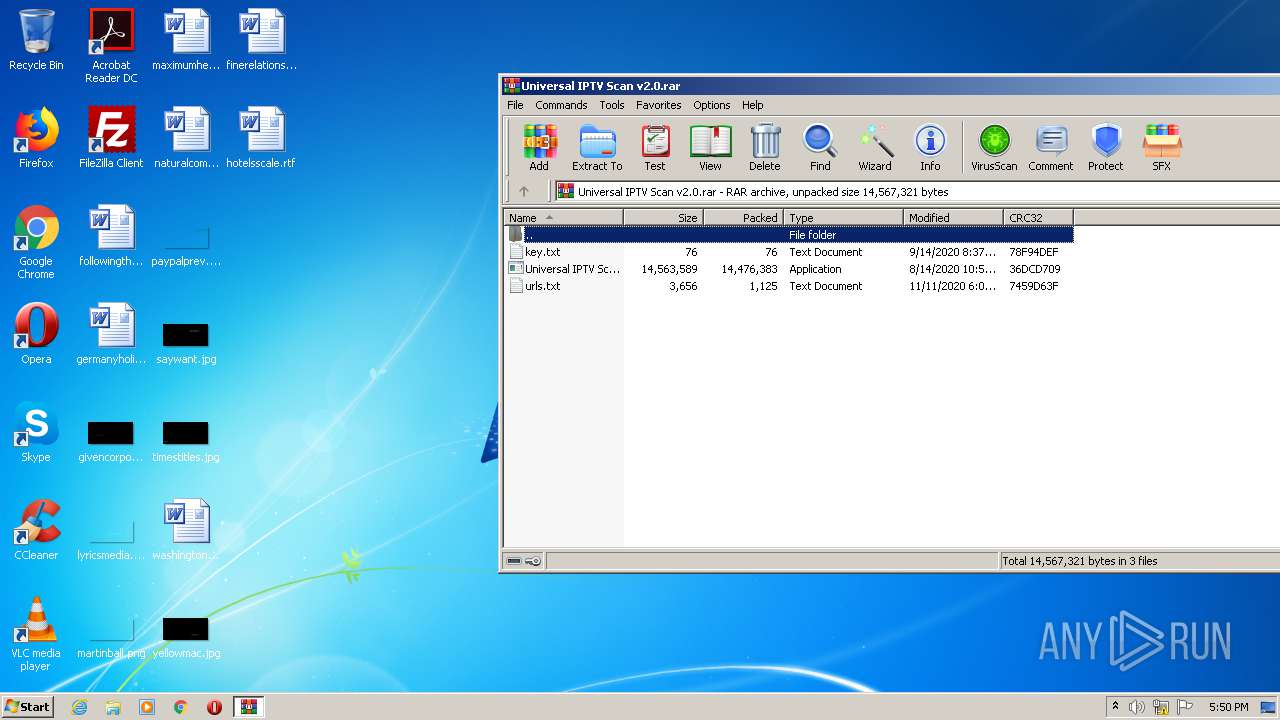Sort by the Modified column header

coord(954,217)
